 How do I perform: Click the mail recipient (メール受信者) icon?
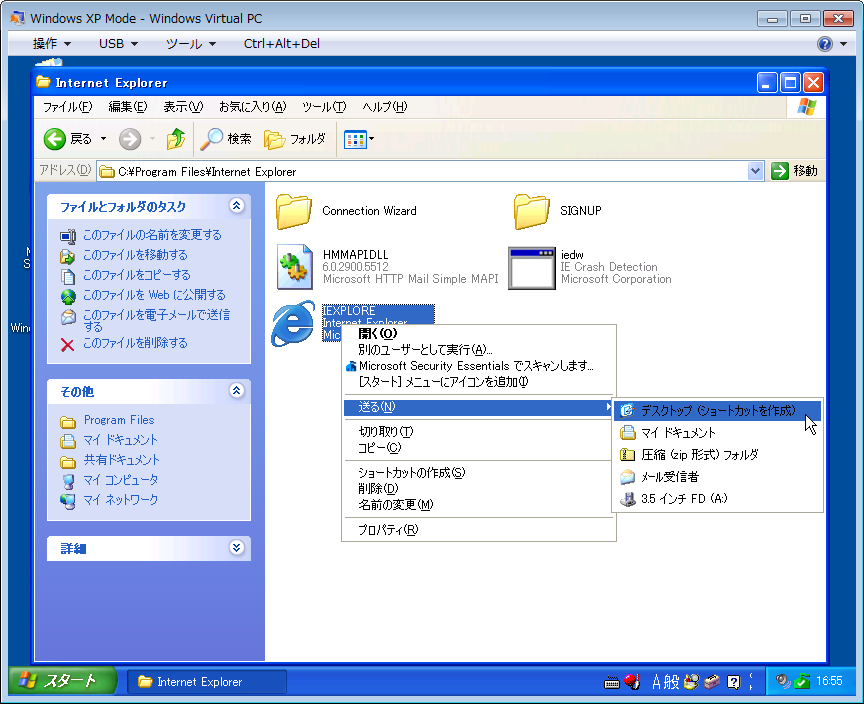point(627,476)
